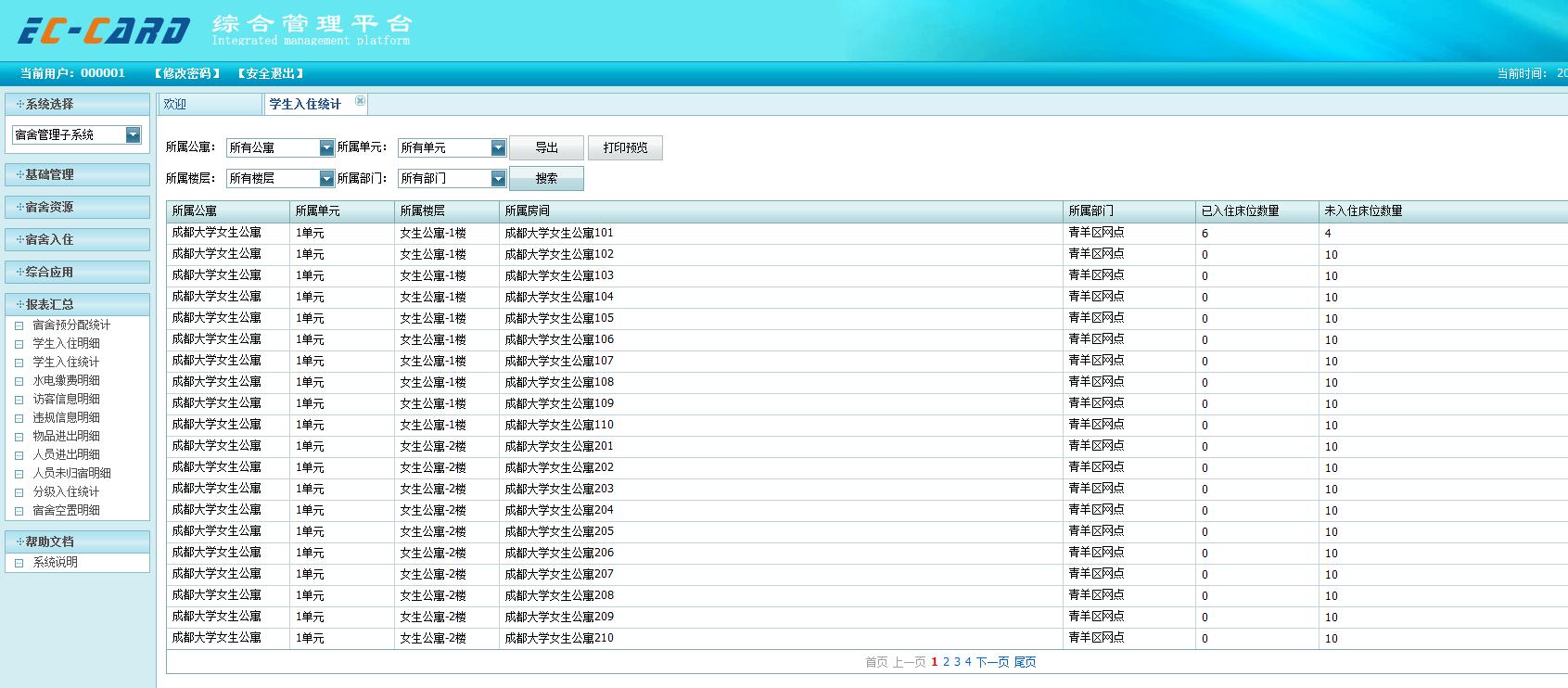Open 宿舍预分配统计 report in sidebar
Image resolution: width=1568 pixels, height=688 pixels.
tap(71, 325)
